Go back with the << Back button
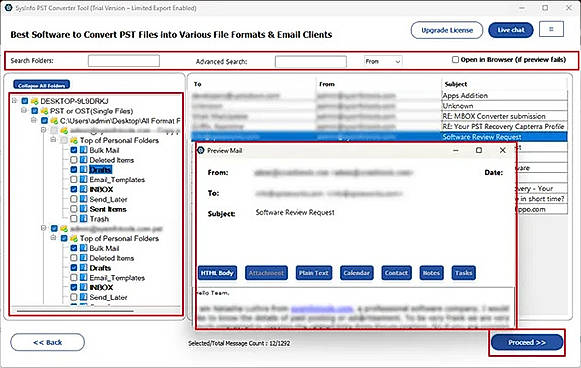 click(x=47, y=342)
